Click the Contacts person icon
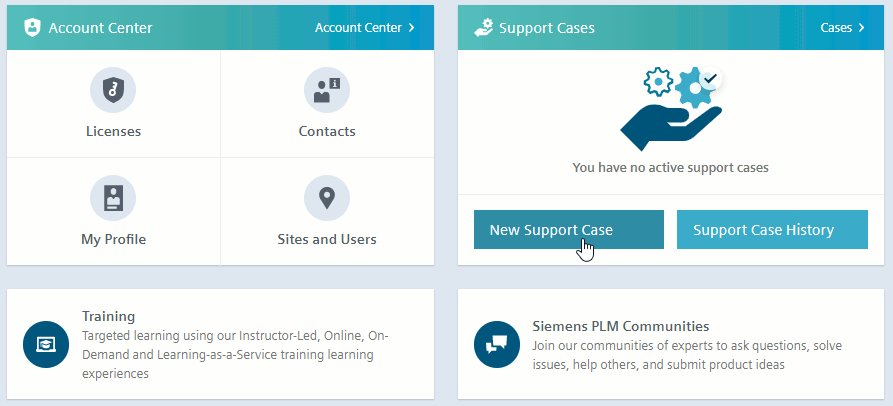 point(326,91)
